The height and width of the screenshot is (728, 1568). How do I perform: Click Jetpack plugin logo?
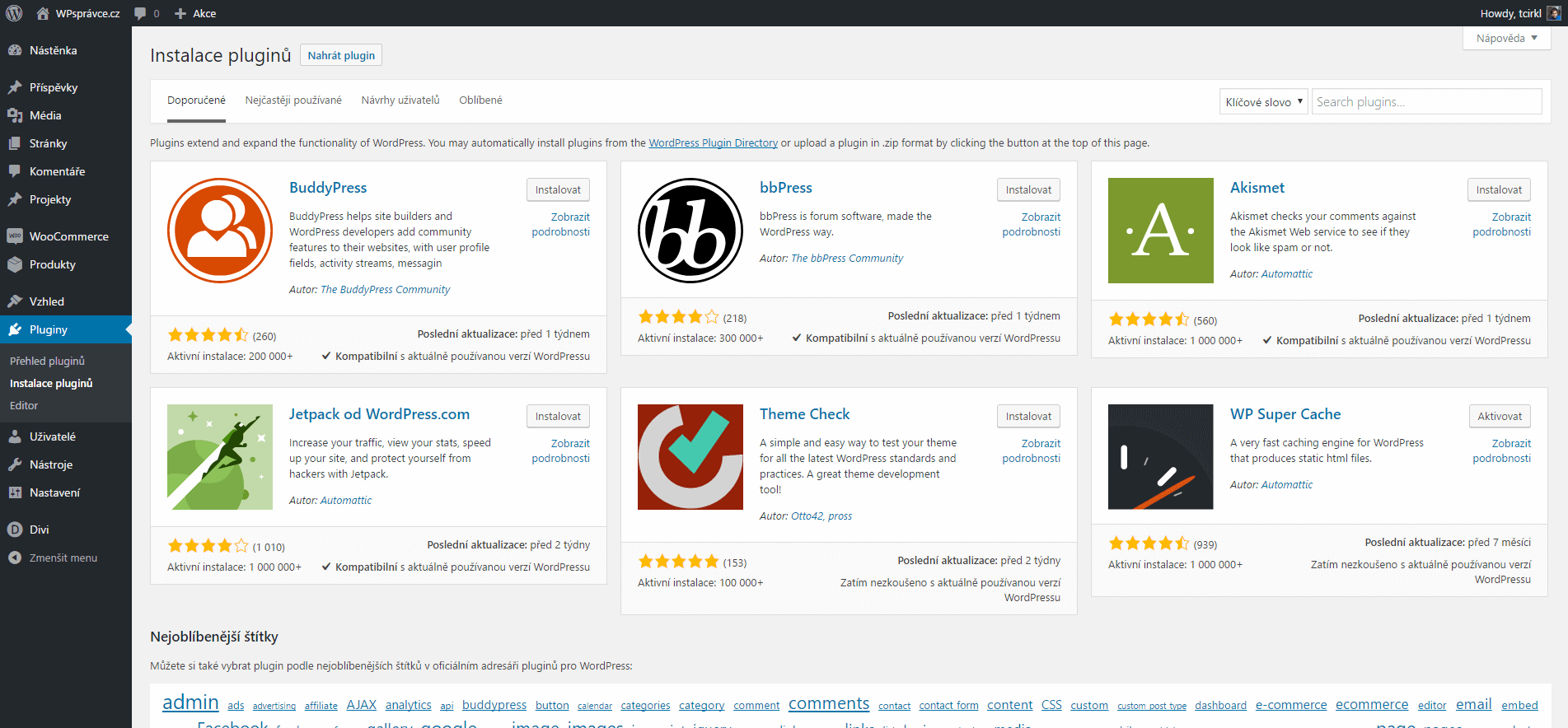[x=220, y=457]
